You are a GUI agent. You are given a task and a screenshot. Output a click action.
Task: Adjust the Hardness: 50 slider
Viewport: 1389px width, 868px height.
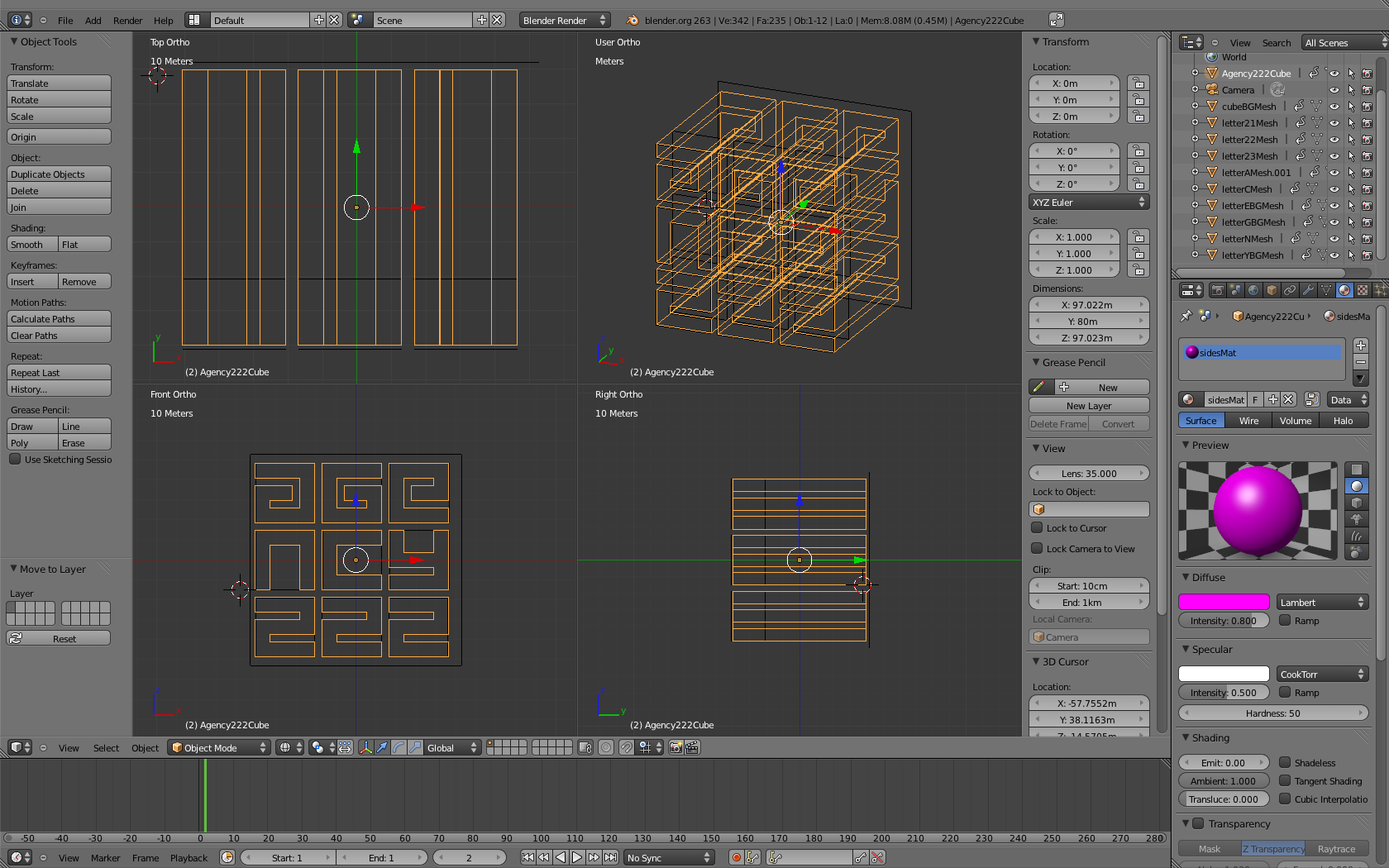pyautogui.click(x=1273, y=713)
